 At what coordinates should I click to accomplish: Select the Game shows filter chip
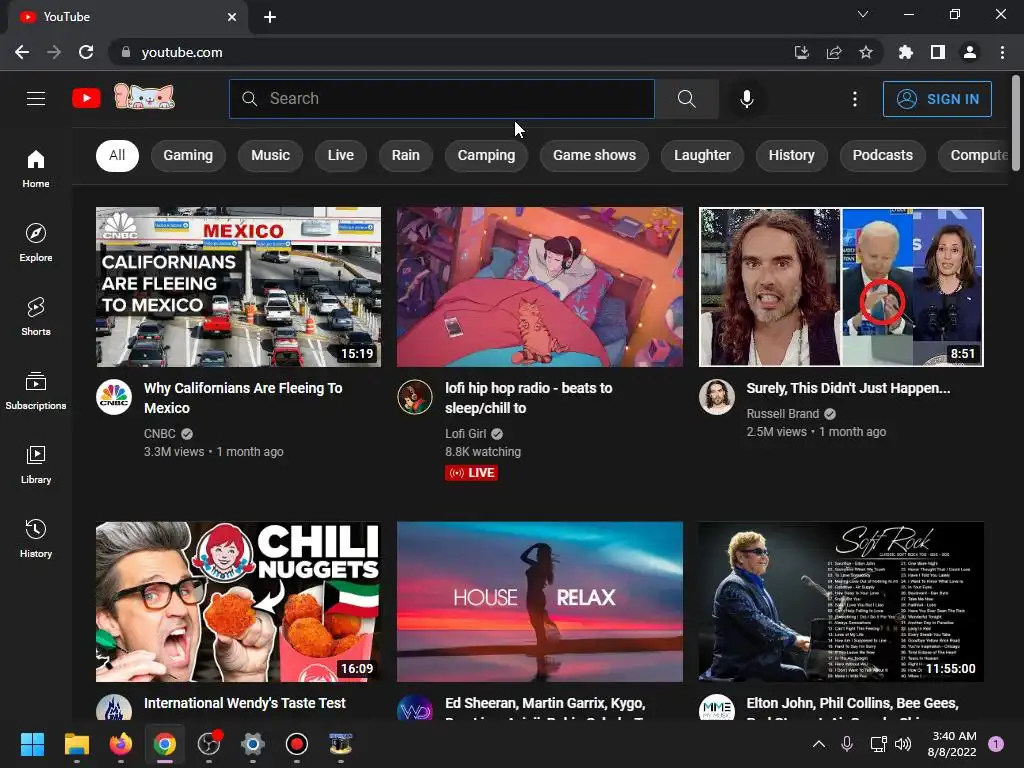594,155
